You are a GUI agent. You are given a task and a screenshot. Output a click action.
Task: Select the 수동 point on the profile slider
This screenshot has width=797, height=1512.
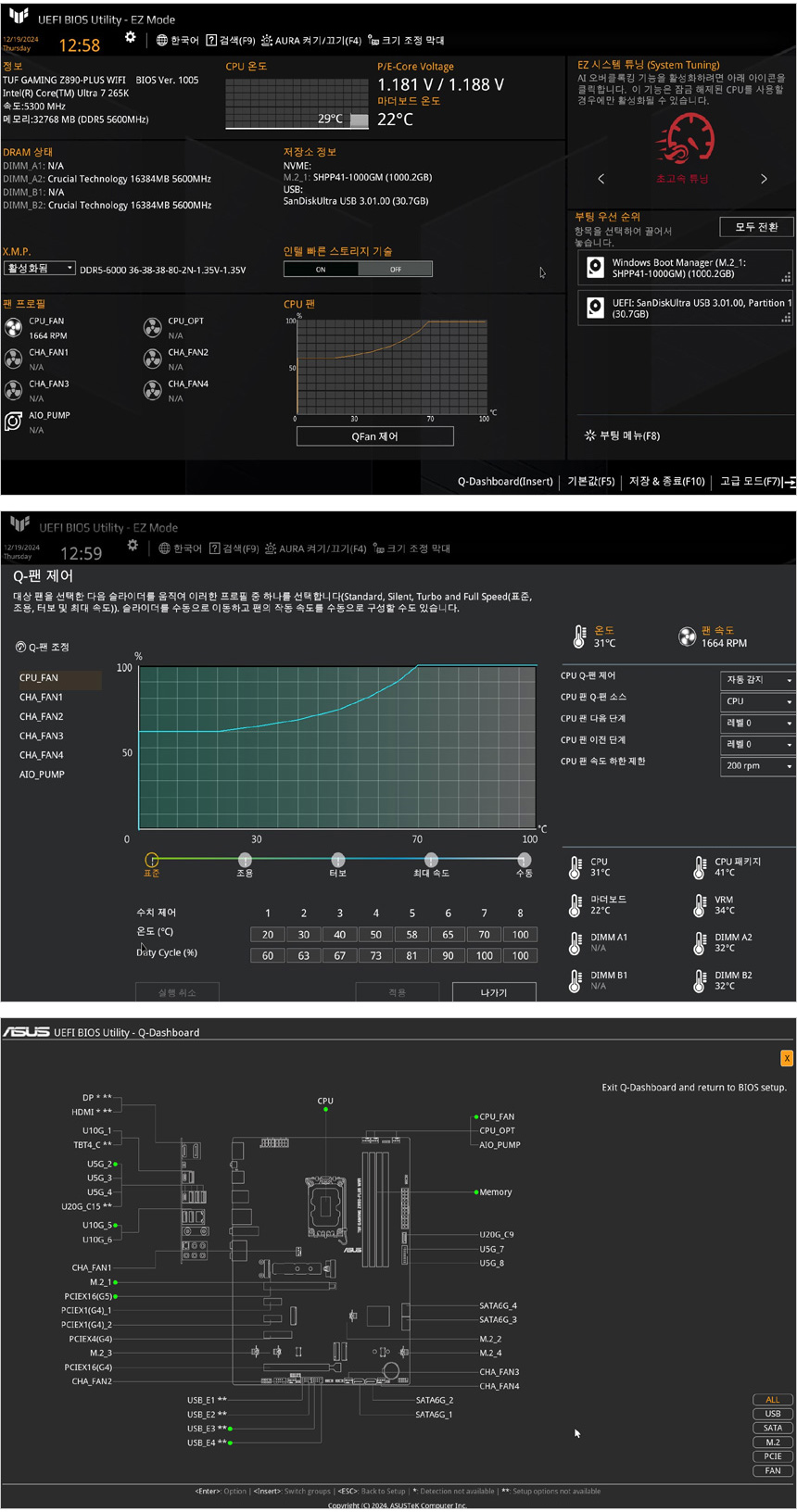(x=524, y=861)
